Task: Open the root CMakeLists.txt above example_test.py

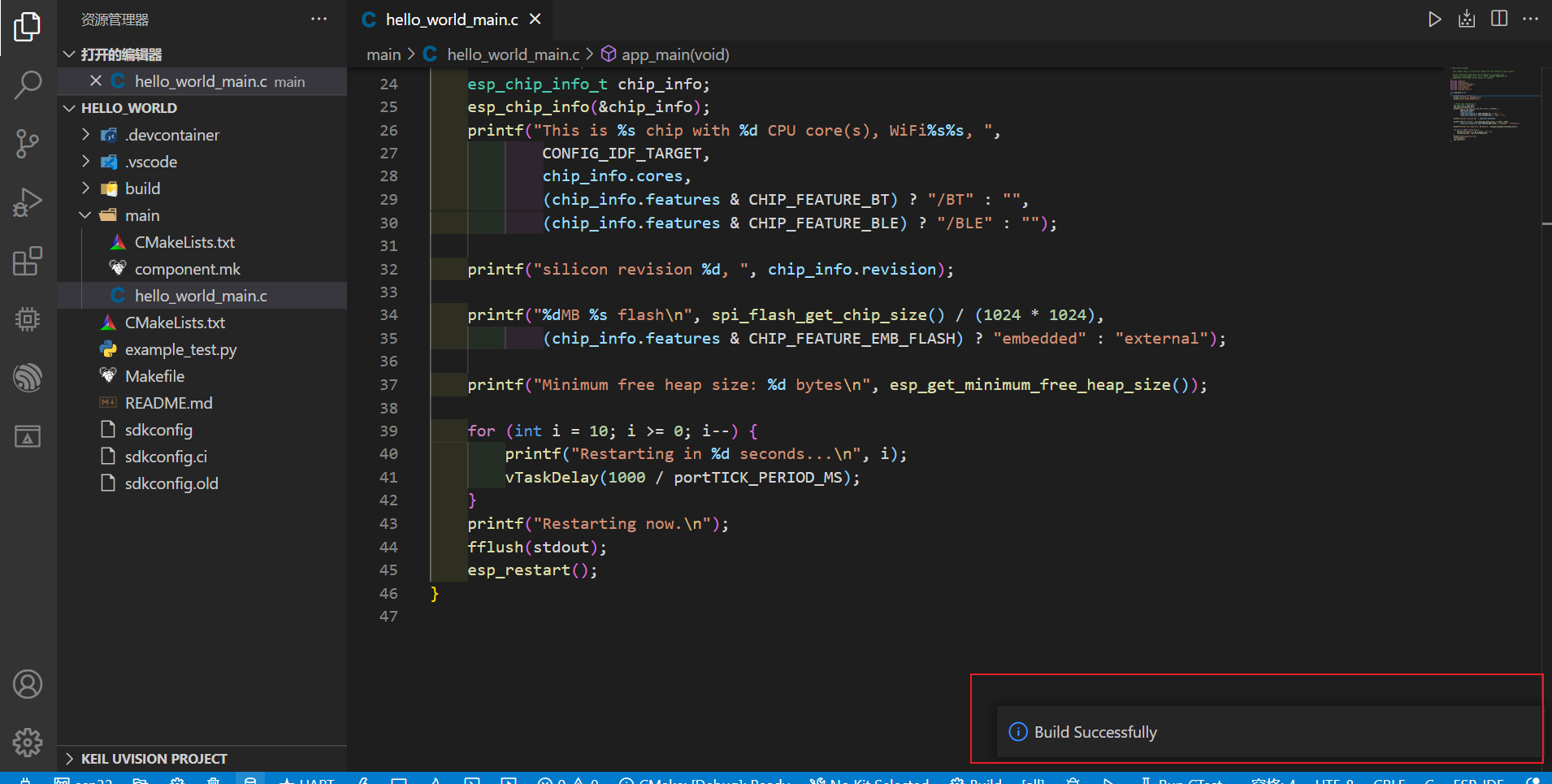Action: pyautogui.click(x=202, y=323)
